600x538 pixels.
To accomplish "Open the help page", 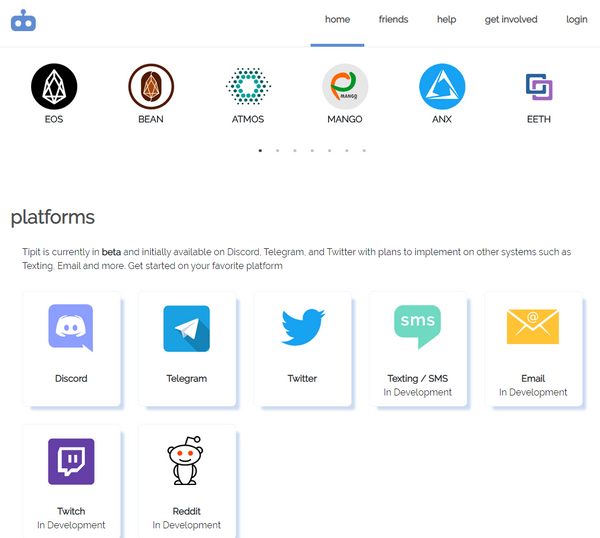I will (447, 20).
